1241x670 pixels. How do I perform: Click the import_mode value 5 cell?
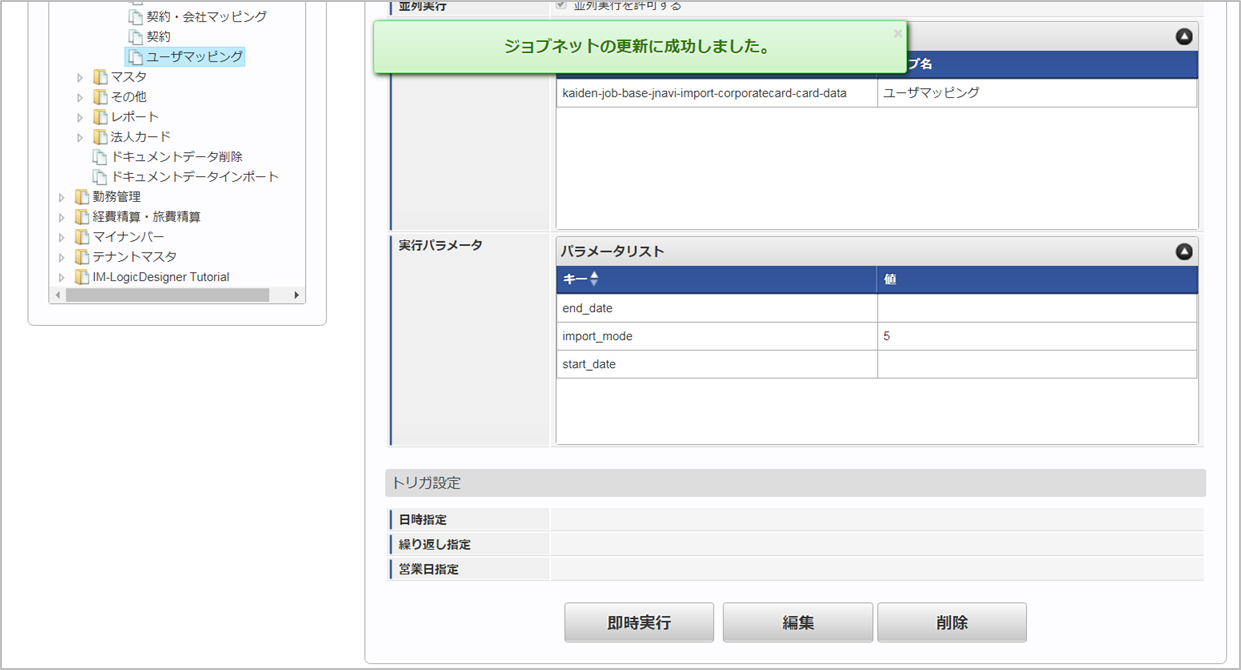point(1037,336)
